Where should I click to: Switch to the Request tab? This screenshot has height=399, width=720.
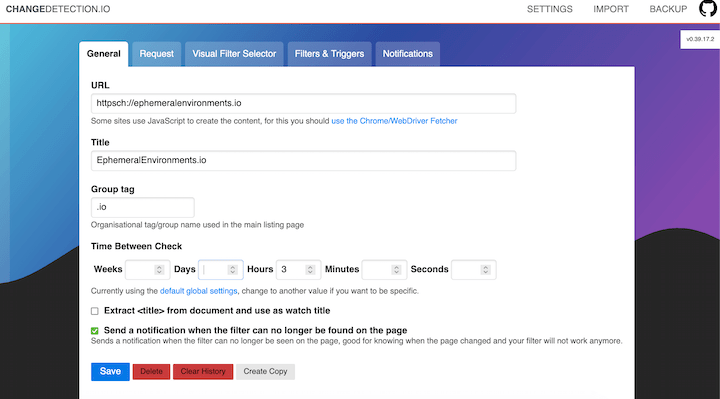click(157, 54)
